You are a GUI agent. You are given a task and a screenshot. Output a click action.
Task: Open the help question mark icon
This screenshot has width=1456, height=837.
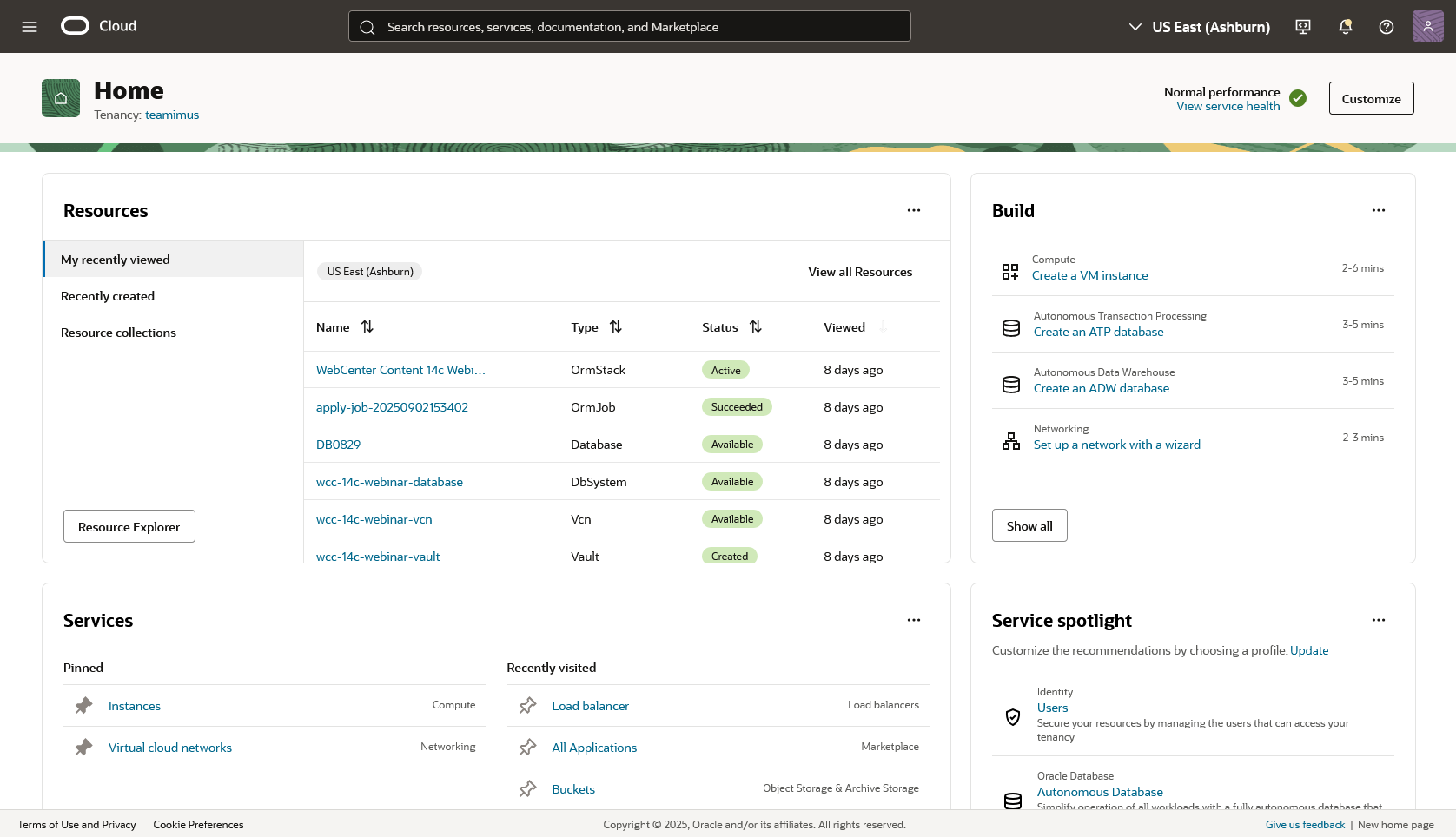[1387, 27]
